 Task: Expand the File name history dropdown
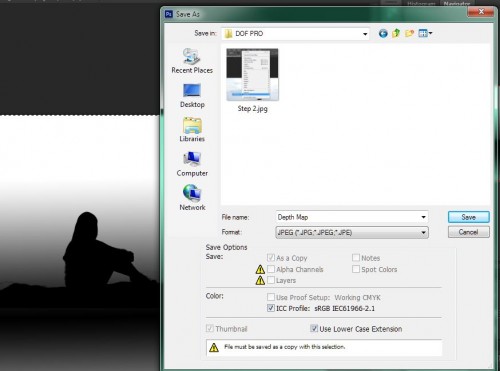(x=423, y=217)
